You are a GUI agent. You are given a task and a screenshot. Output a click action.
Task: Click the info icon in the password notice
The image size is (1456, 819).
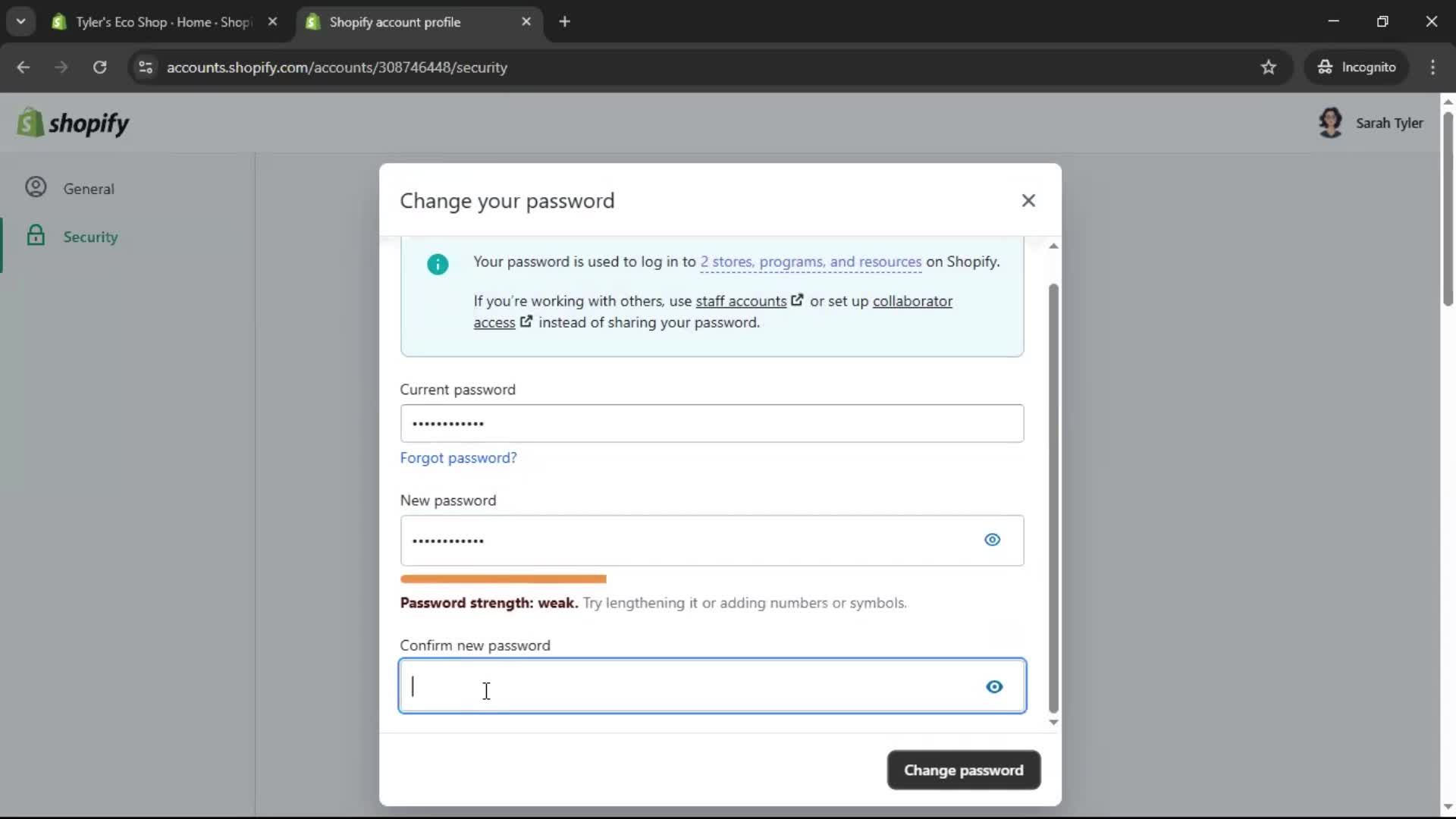[438, 265]
